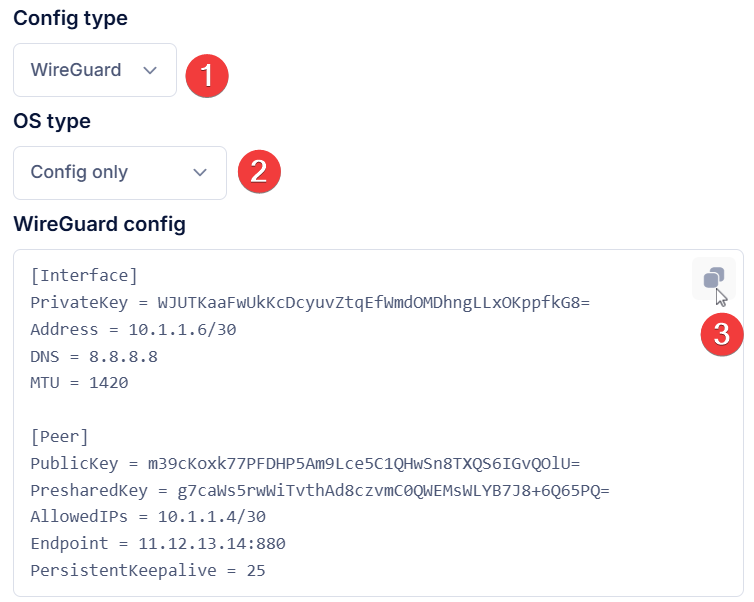
Task: Click the PersistentKeepalive 25 line
Action: coord(148,571)
